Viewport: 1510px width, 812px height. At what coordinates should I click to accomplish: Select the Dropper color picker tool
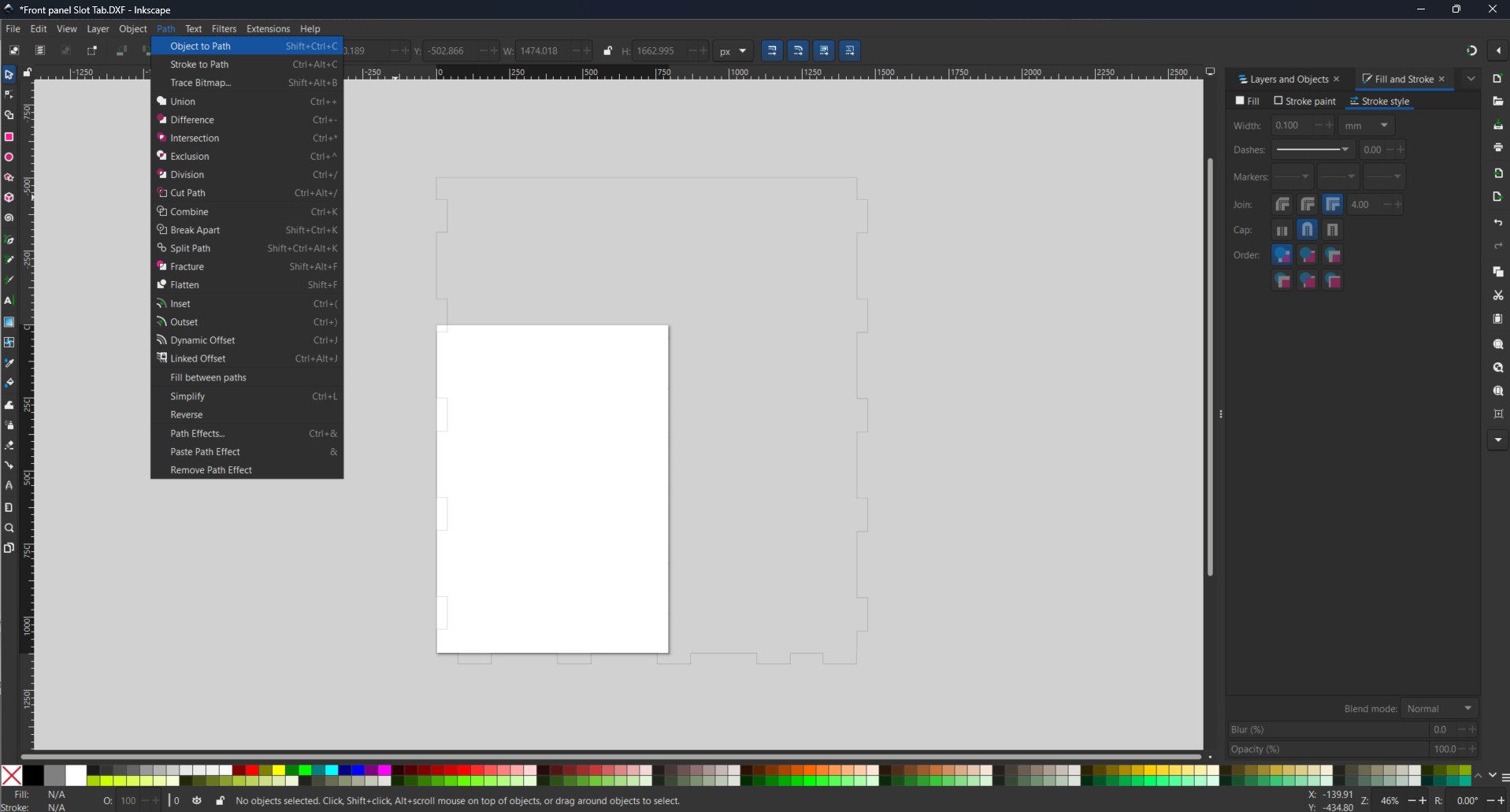[9, 363]
